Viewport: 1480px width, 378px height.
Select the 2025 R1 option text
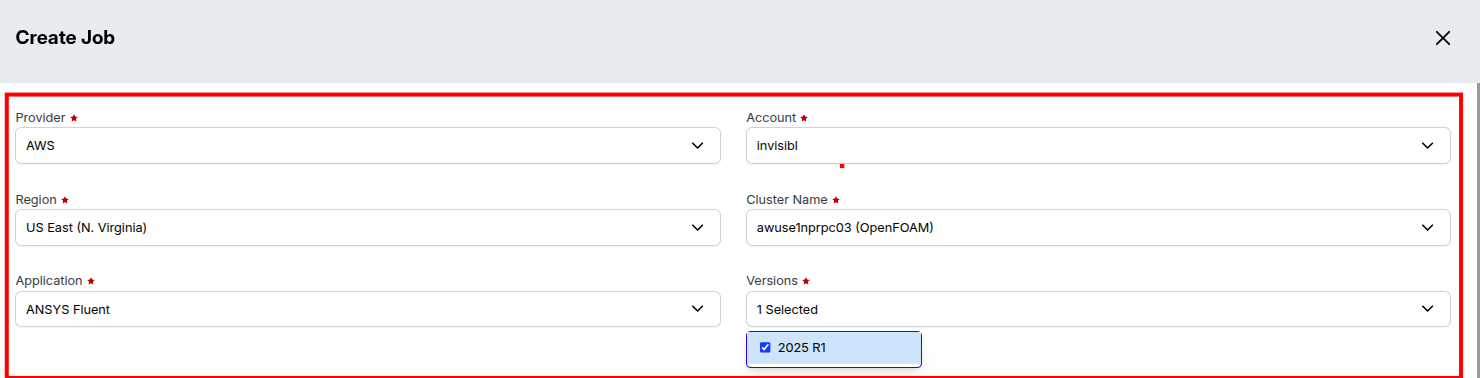802,348
